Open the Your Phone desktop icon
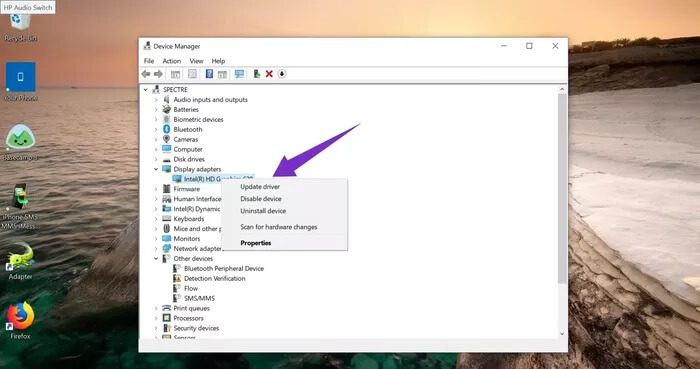The image size is (700, 369). coord(20,82)
